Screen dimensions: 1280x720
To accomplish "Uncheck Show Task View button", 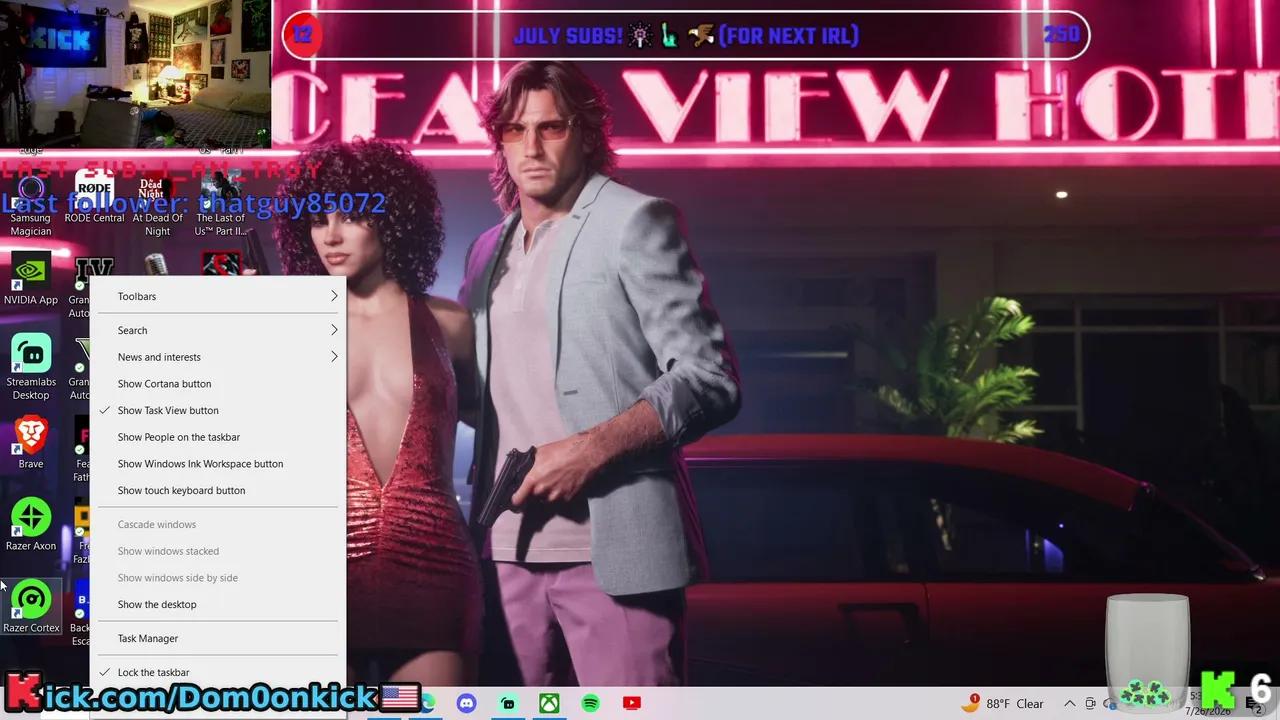I will (x=218, y=411).
